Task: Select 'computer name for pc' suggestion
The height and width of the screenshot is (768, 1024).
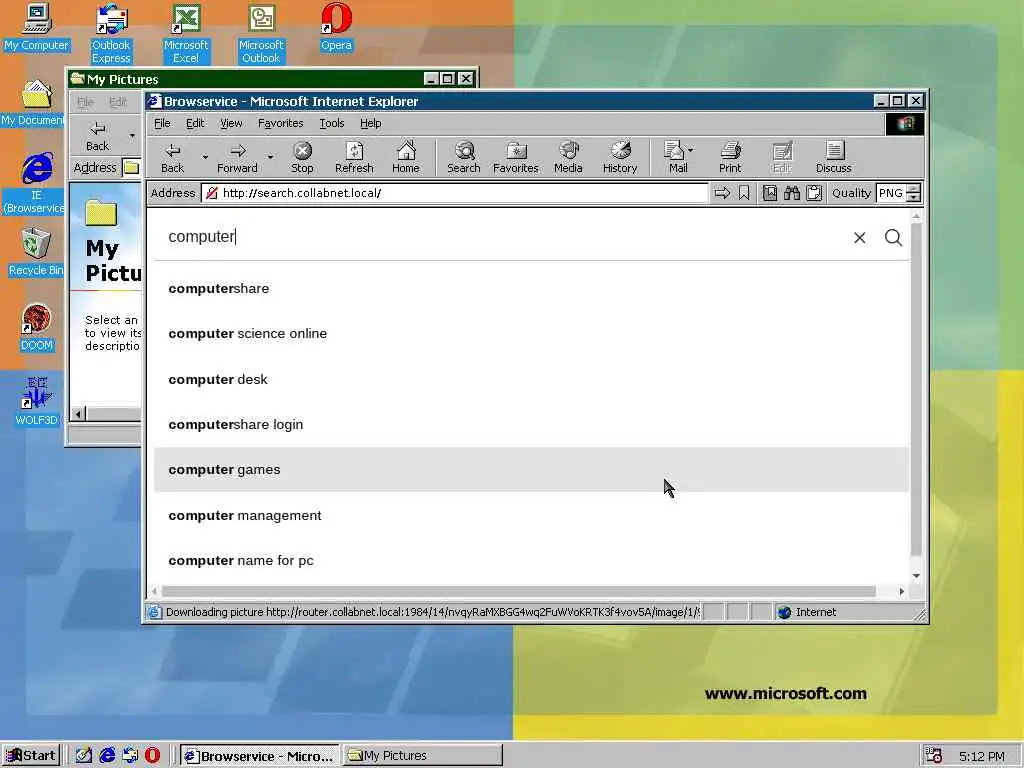Action: [531, 560]
